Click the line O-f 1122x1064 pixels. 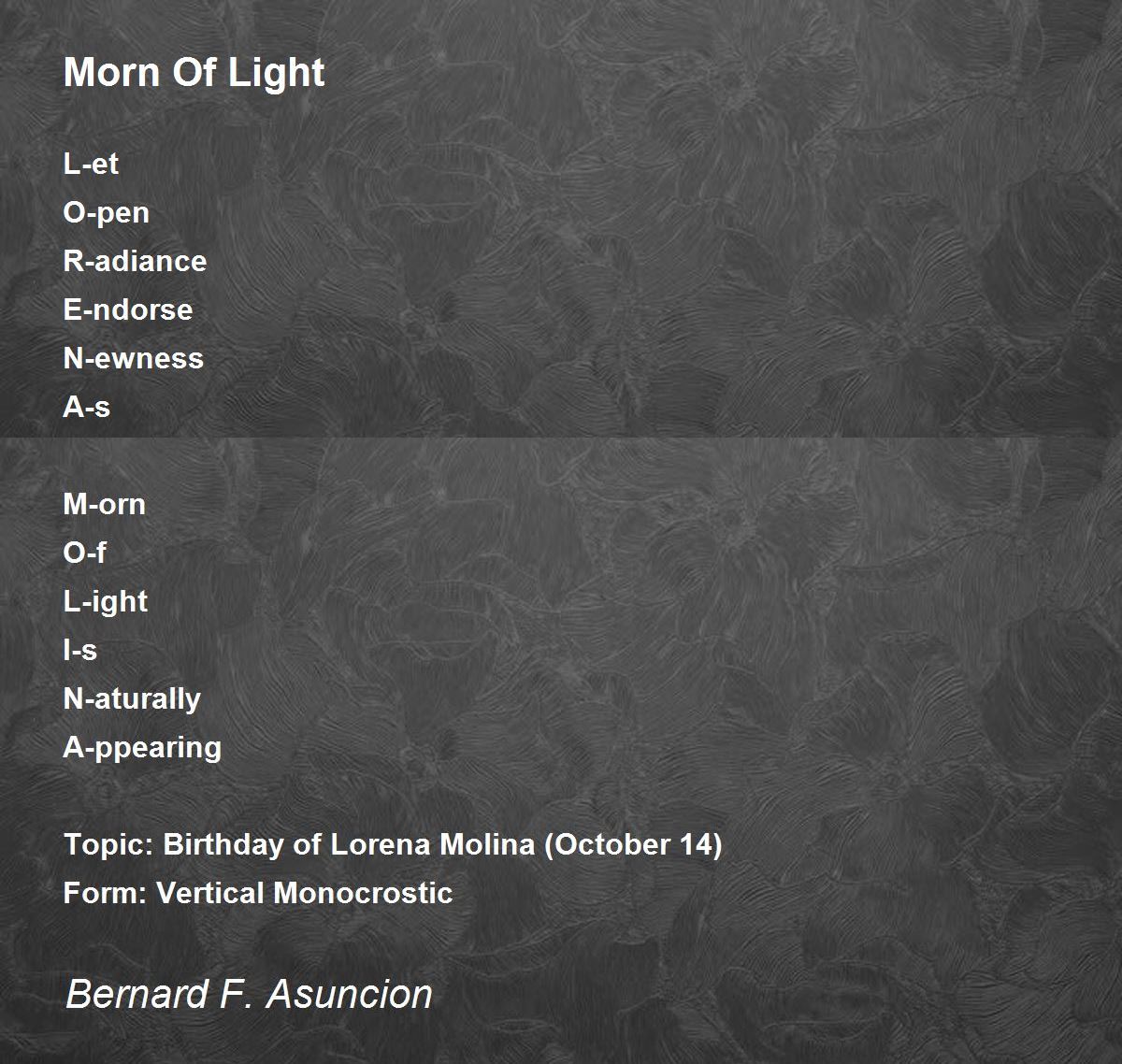click(x=84, y=553)
